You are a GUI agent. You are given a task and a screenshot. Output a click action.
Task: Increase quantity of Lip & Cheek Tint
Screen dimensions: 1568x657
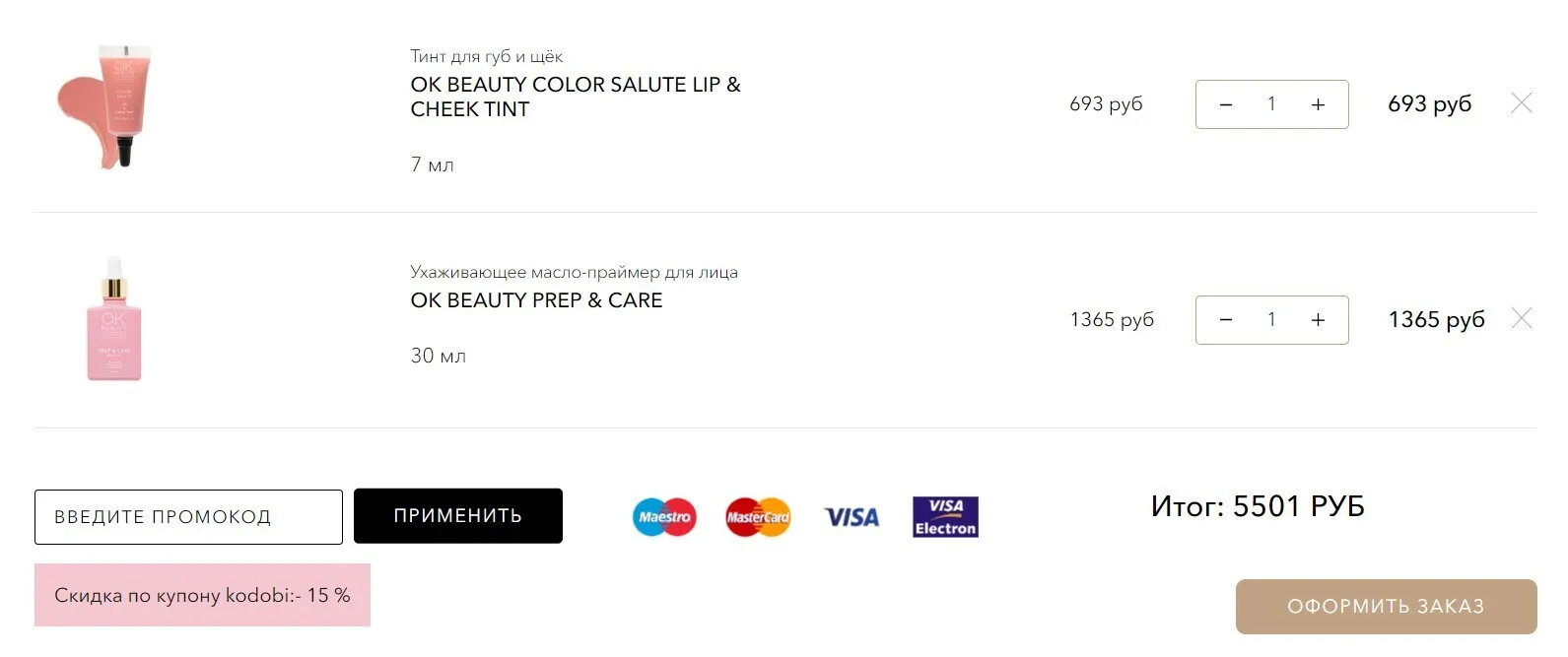1318,104
